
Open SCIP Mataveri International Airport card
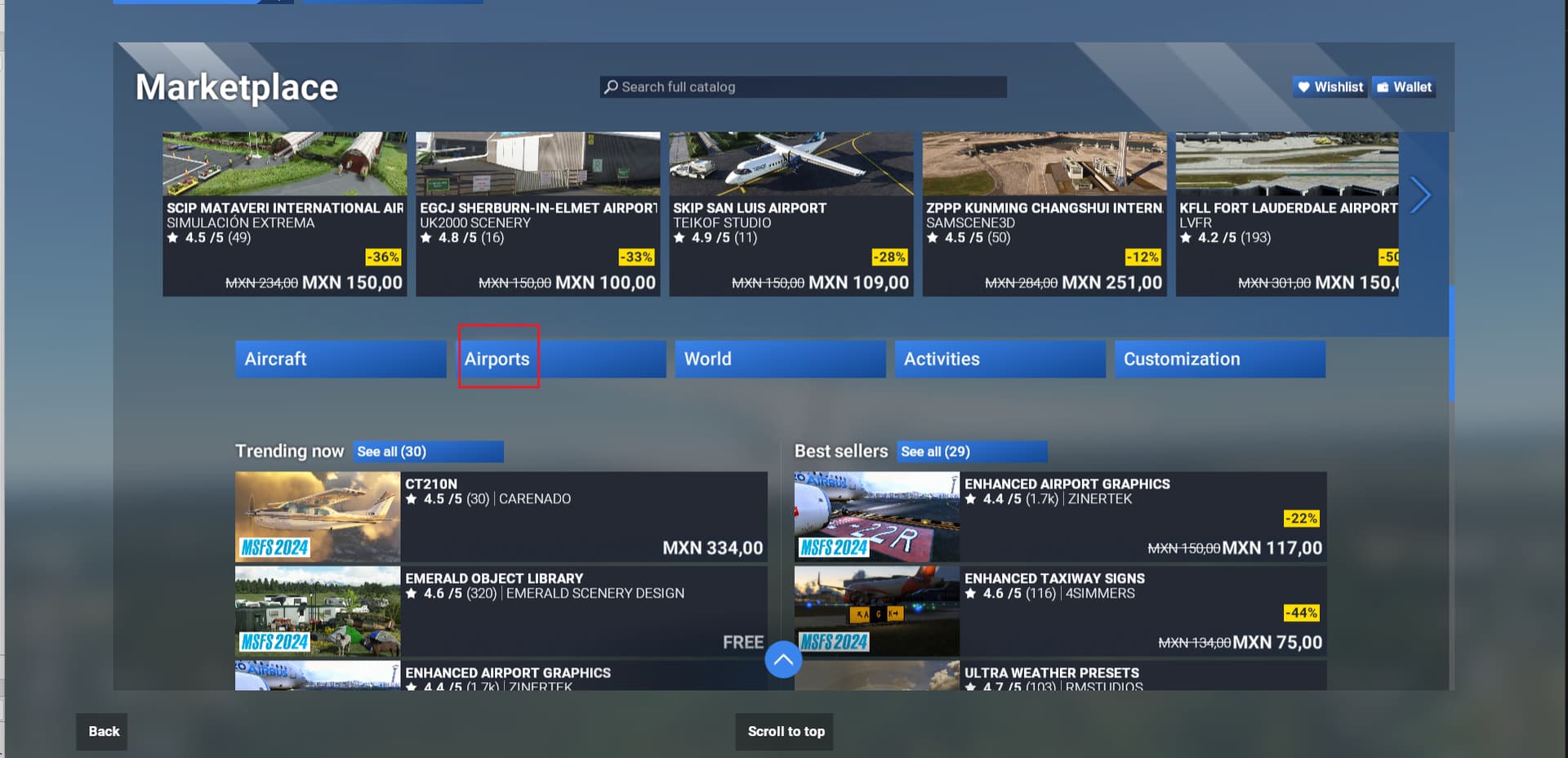pos(284,214)
